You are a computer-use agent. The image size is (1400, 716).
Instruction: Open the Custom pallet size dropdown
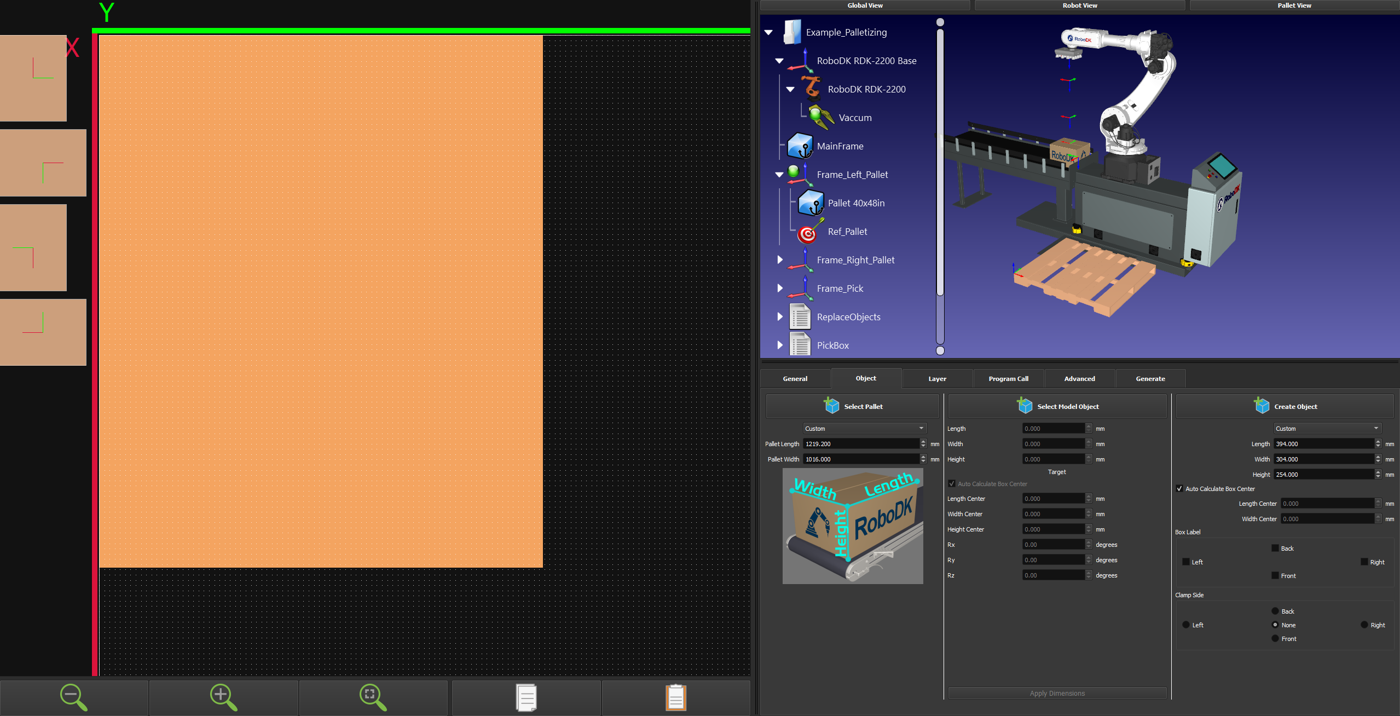click(864, 429)
